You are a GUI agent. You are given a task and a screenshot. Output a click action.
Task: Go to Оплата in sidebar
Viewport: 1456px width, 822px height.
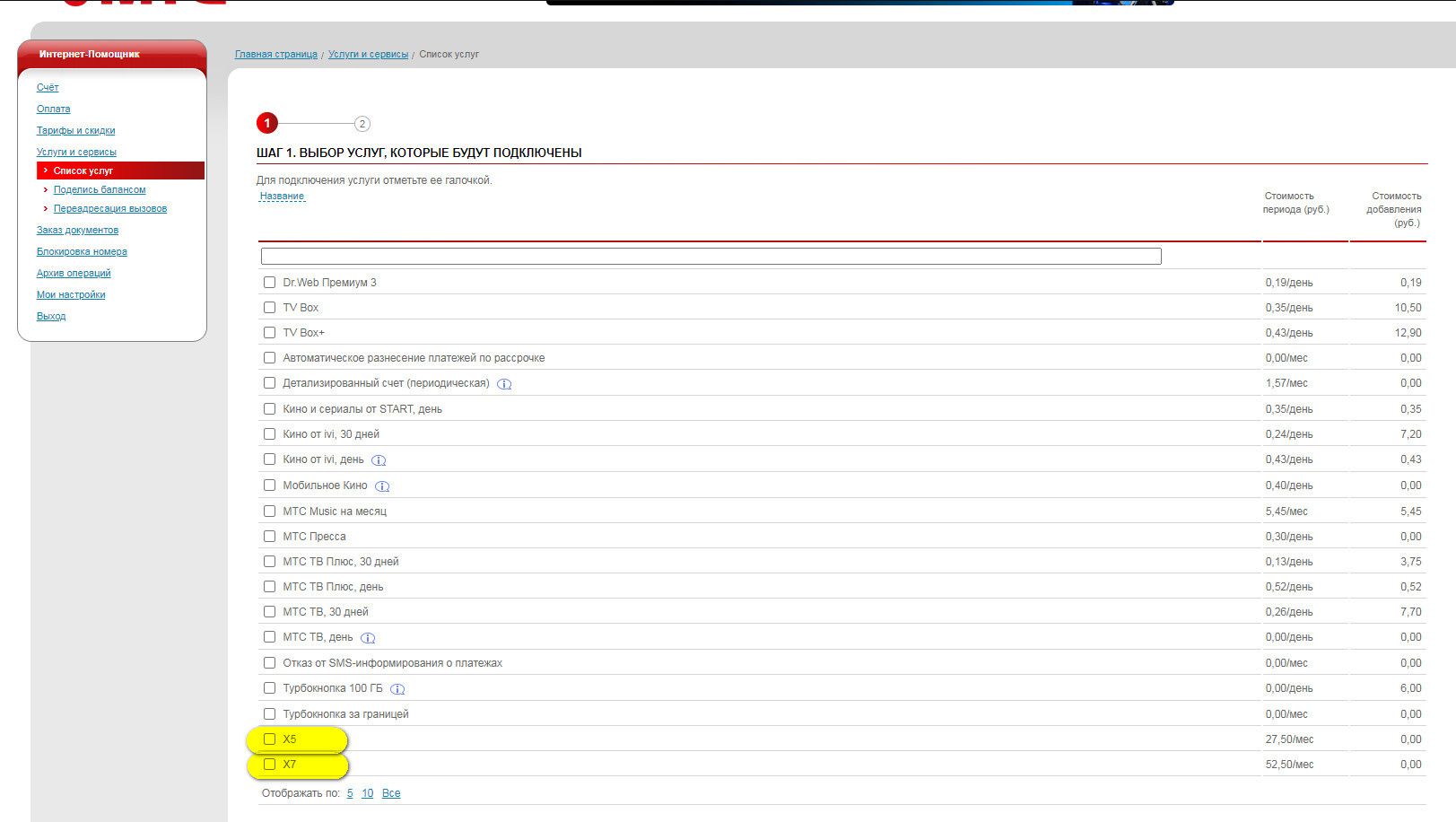point(53,109)
